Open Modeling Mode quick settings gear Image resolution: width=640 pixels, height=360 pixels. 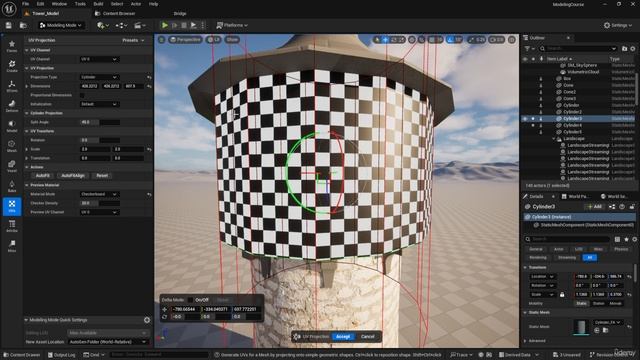(147, 320)
